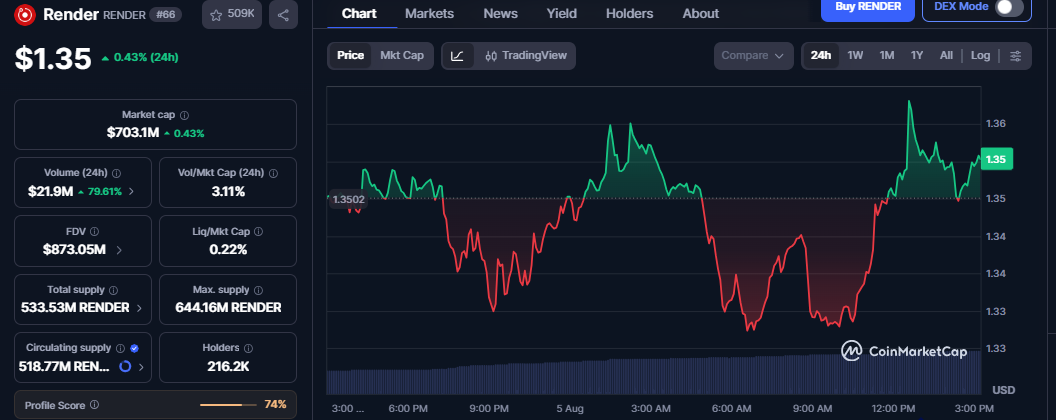Open the Markets tab
Screen dimensions: 1056x420
(430, 13)
